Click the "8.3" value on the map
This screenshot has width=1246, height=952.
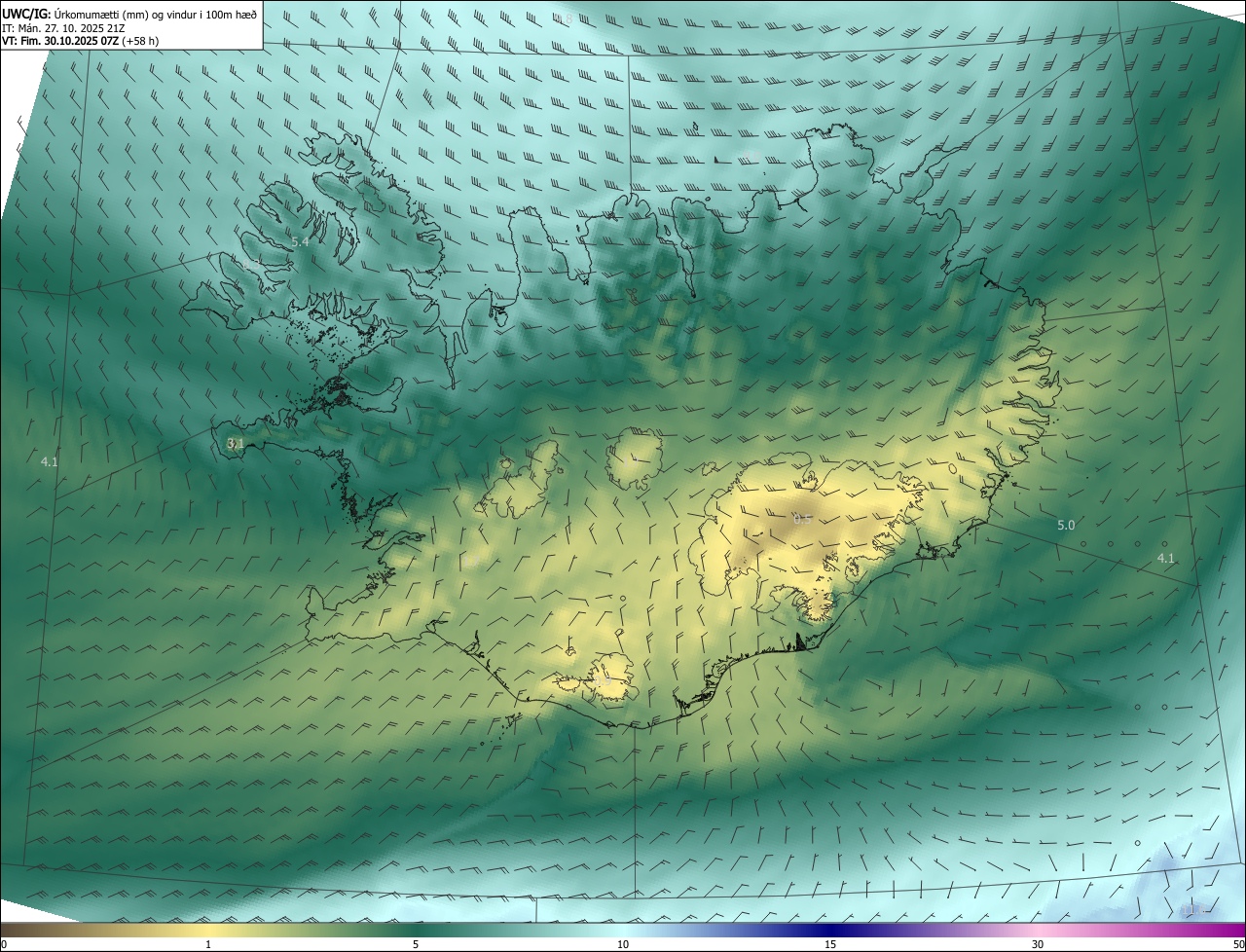pos(252,265)
